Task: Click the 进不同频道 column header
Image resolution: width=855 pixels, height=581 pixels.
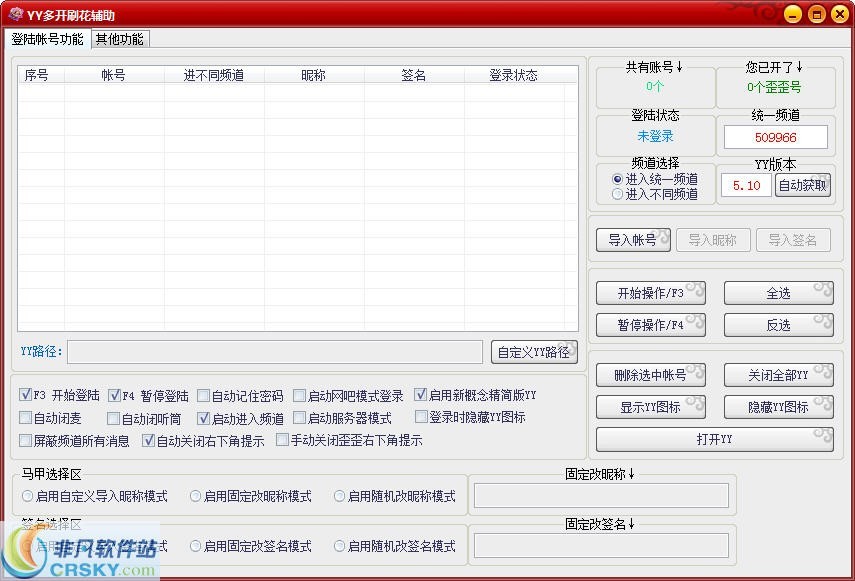Action: click(x=214, y=75)
